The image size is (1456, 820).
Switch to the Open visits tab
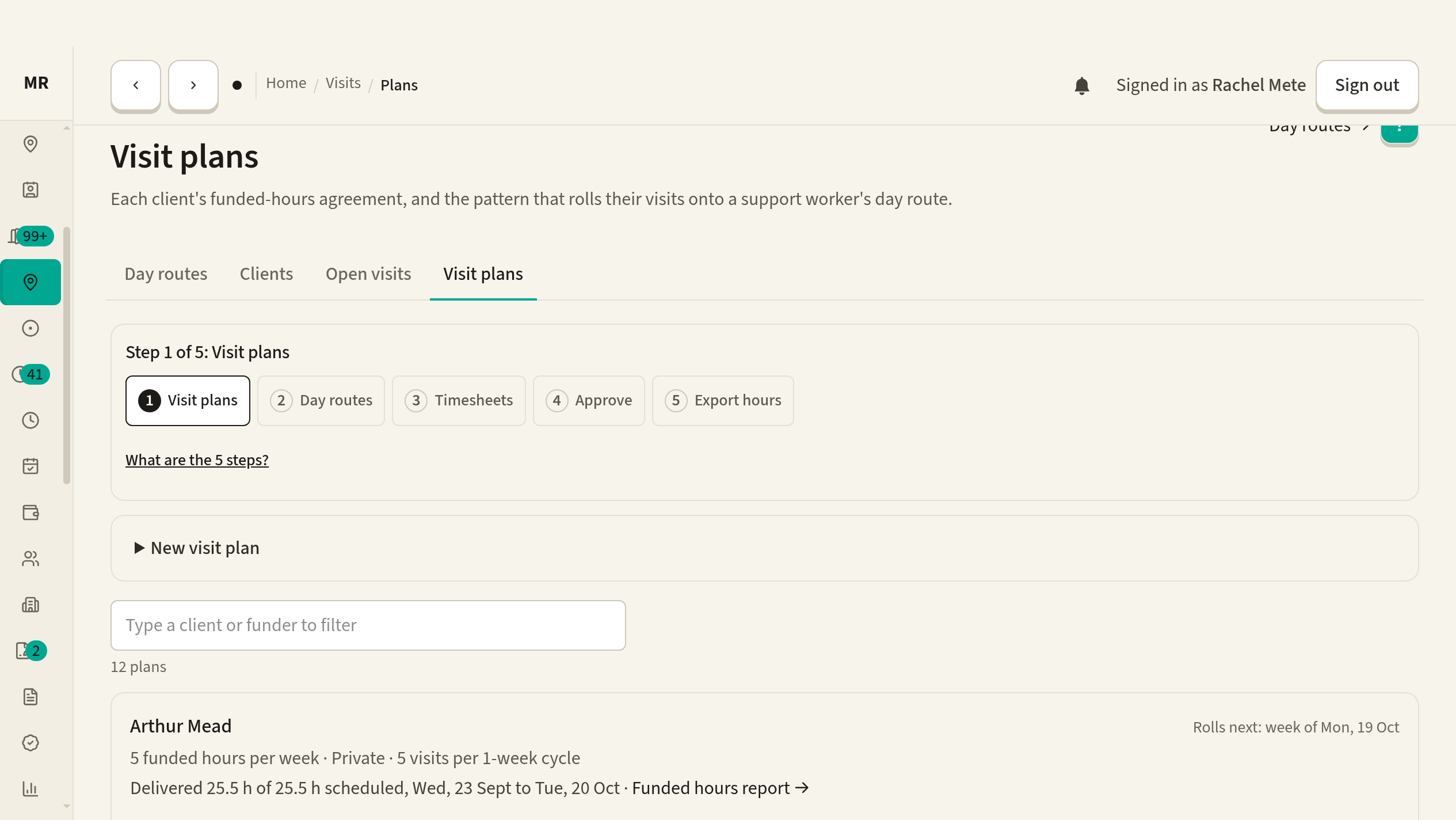[368, 274]
